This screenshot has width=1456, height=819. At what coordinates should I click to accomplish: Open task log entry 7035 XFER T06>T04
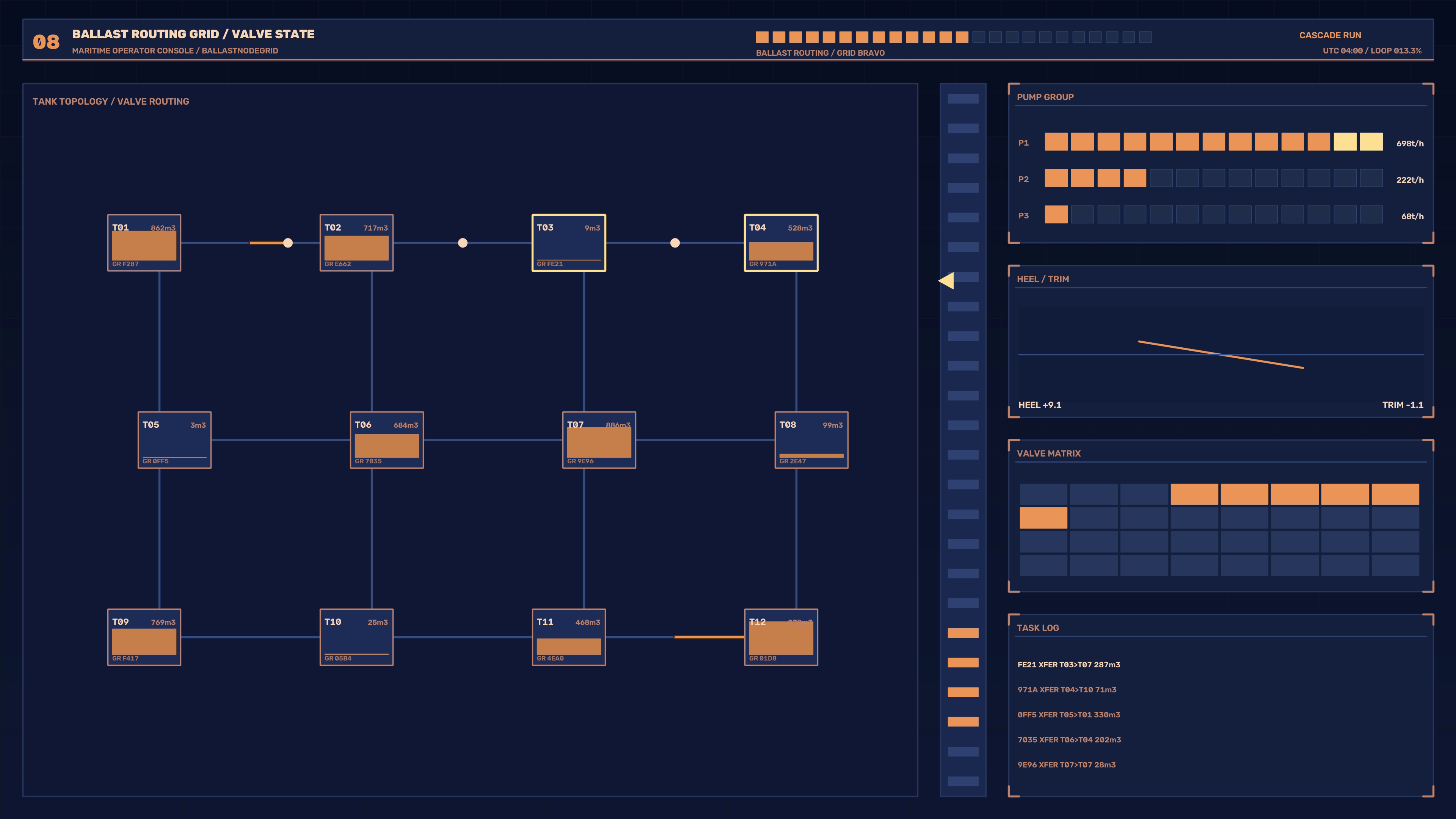click(1069, 739)
